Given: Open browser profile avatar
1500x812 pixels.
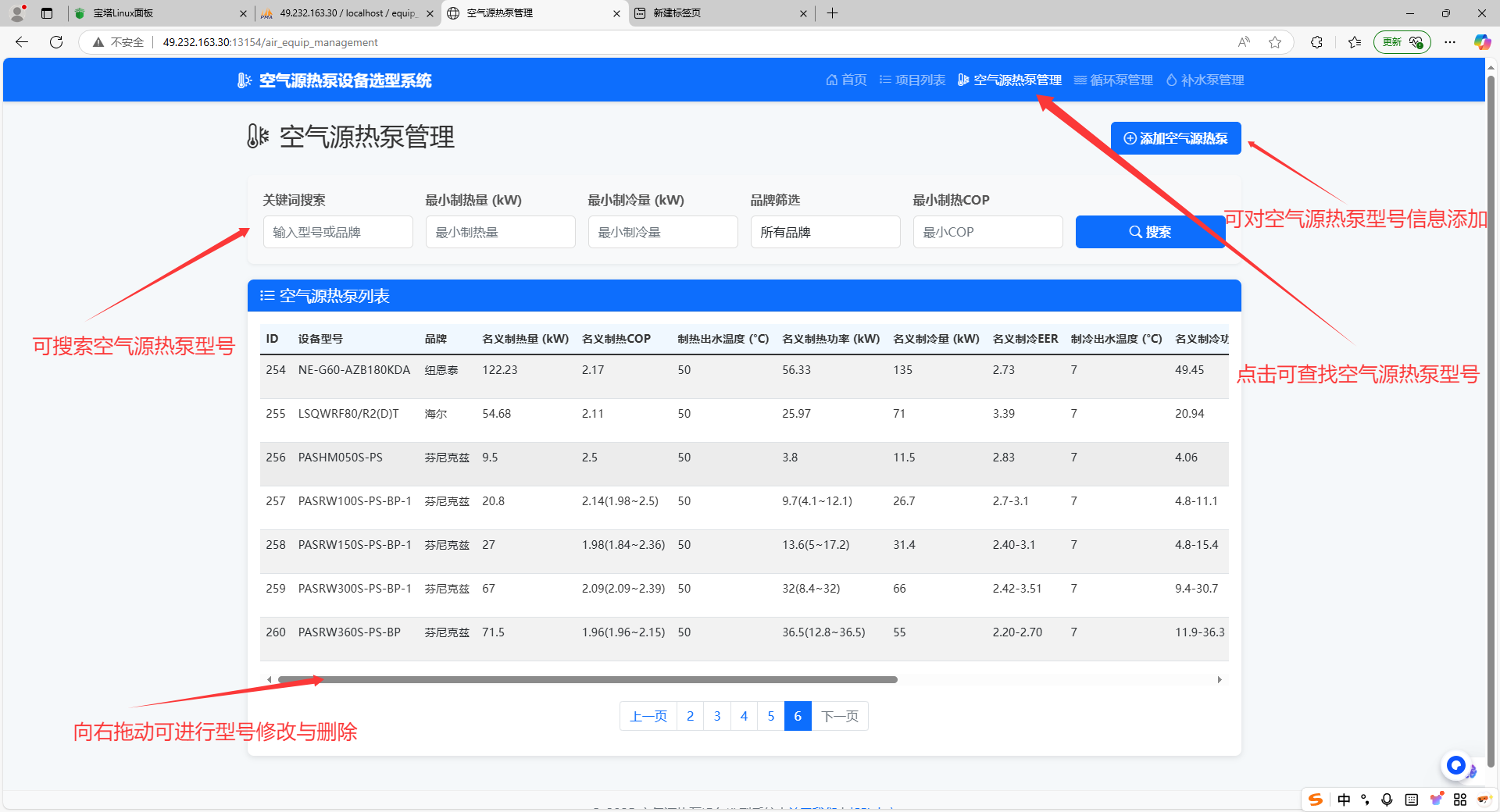Looking at the screenshot, I should 17,13.
